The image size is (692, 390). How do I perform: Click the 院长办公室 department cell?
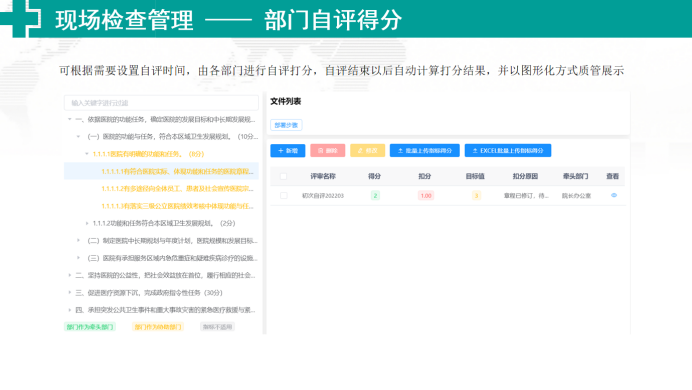[x=576, y=195]
